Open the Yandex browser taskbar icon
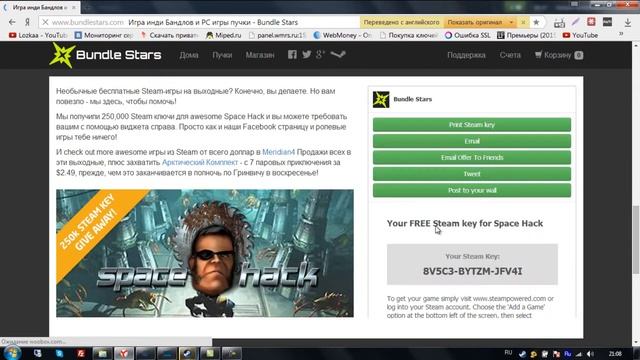Image resolution: width=640 pixels, height=360 pixels. tap(124, 353)
